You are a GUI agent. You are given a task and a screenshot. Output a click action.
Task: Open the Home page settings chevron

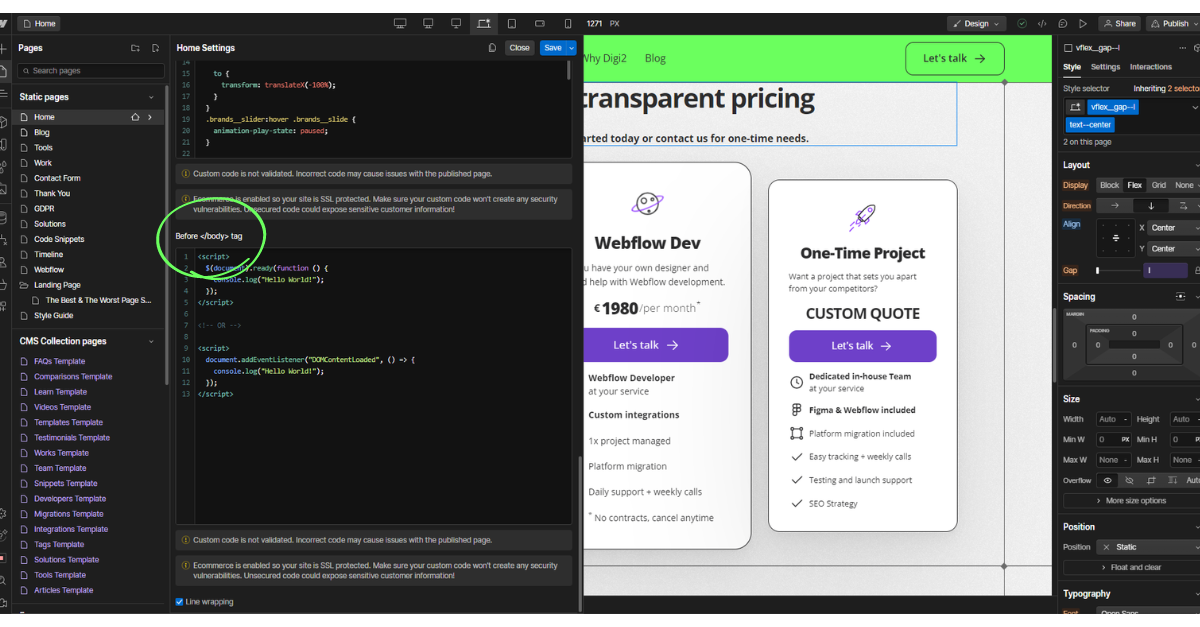tap(151, 117)
